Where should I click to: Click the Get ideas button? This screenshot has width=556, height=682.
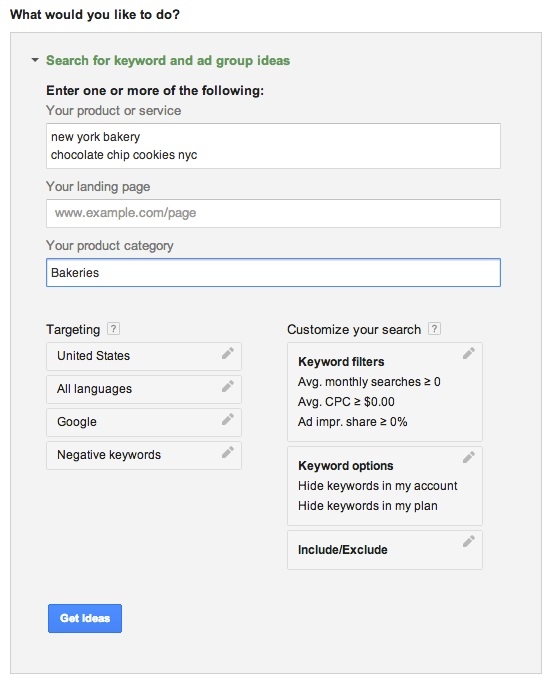tap(85, 618)
